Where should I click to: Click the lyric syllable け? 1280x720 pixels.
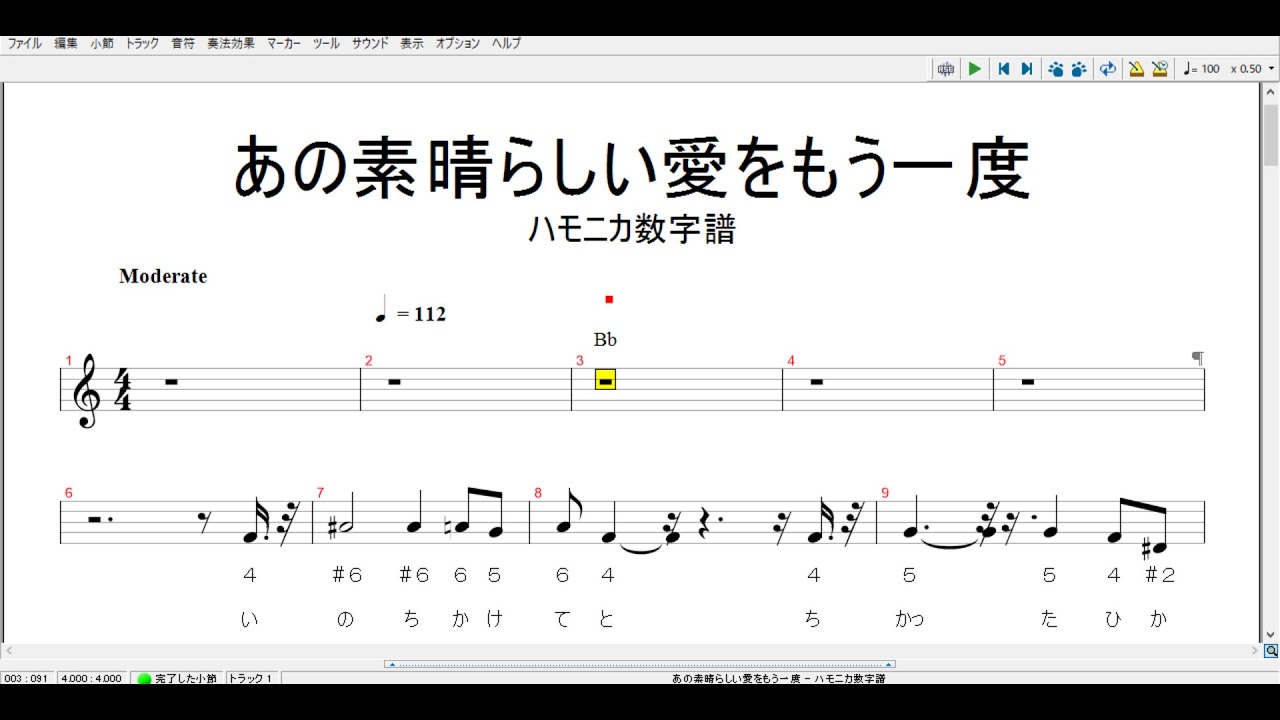tap(494, 619)
